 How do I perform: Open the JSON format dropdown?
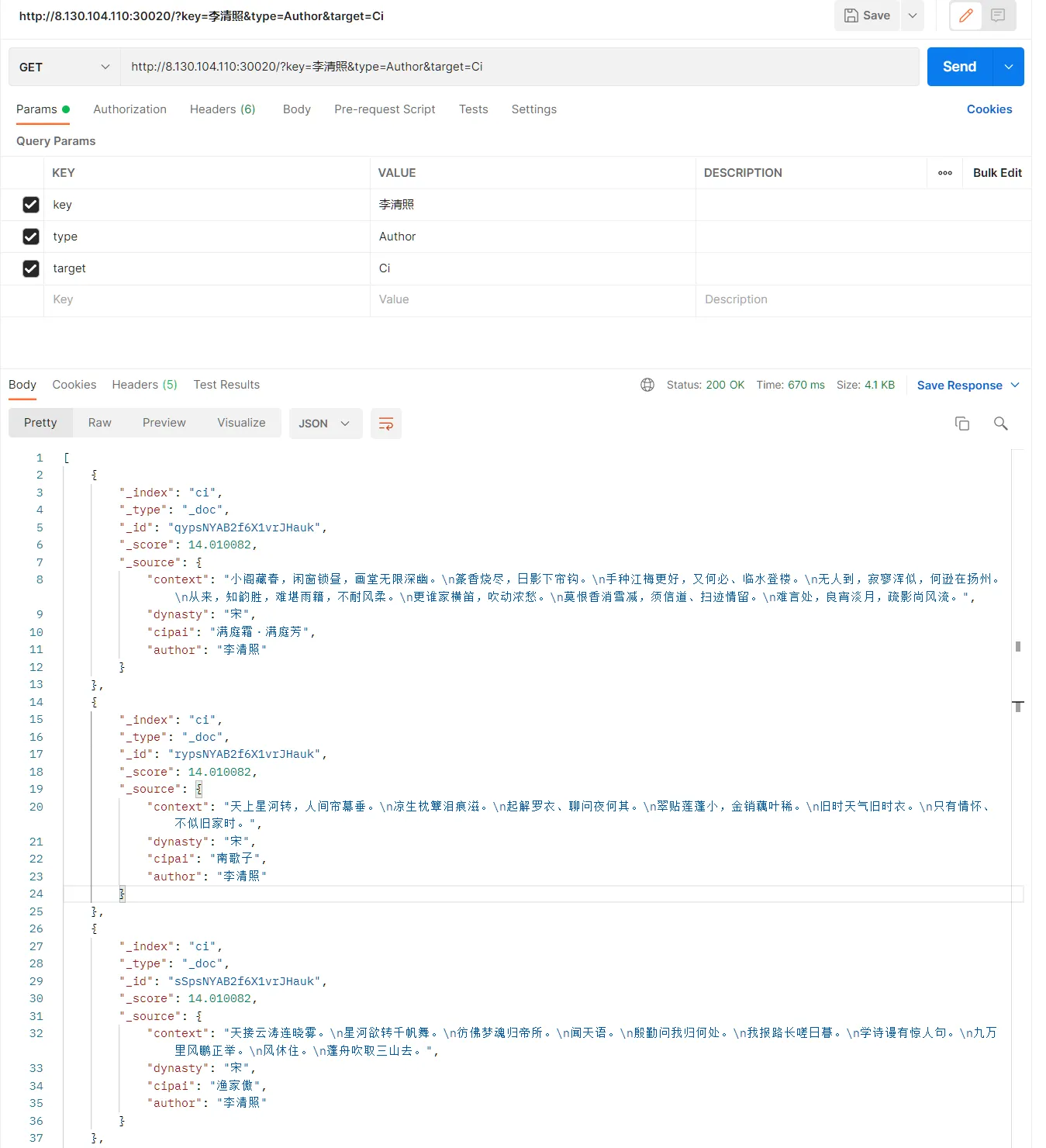pyautogui.click(x=326, y=424)
